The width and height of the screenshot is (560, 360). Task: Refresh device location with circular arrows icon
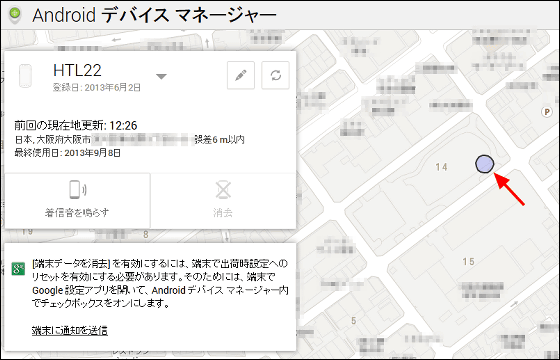pyautogui.click(x=275, y=75)
